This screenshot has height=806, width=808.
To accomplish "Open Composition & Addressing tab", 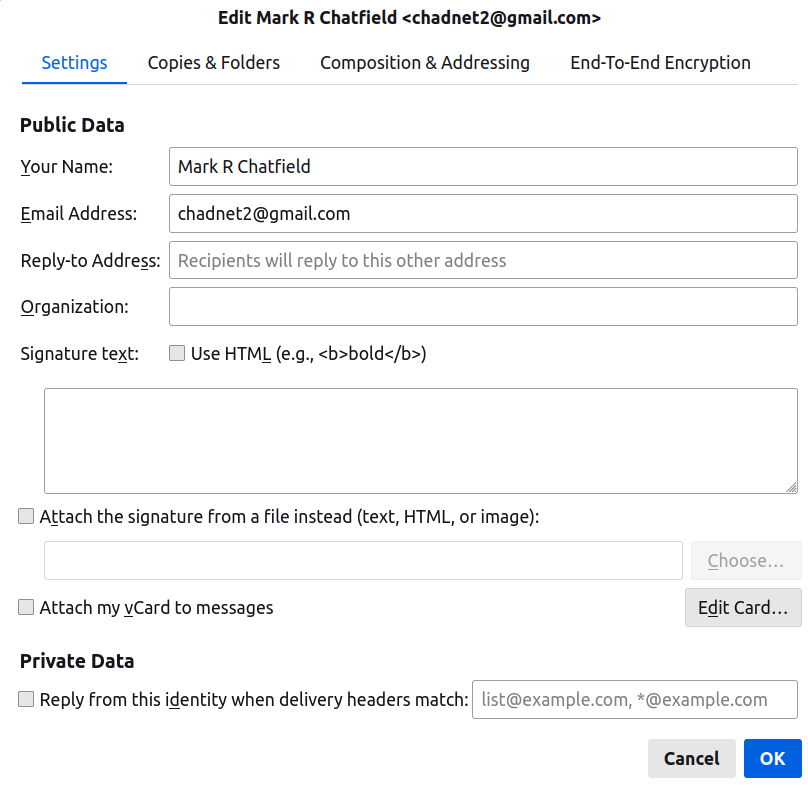I will 425,63.
